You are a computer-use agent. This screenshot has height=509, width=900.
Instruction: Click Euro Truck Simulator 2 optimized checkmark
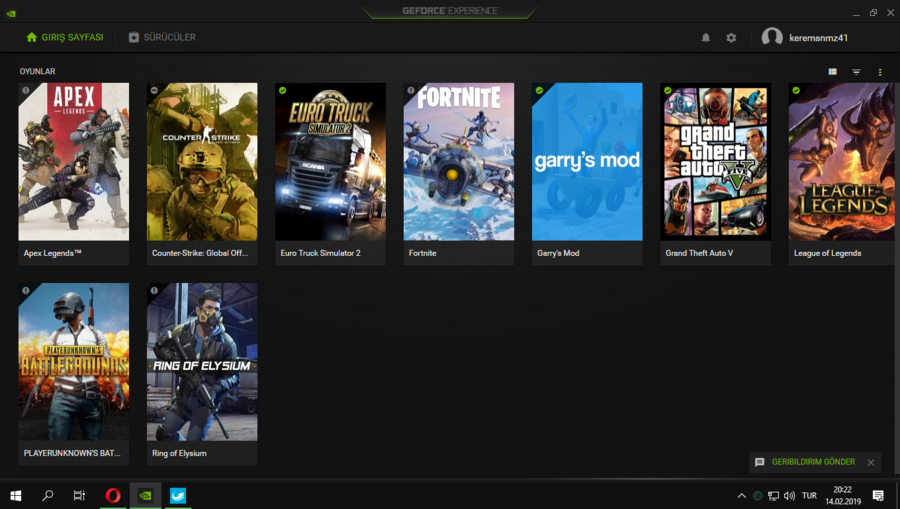282,91
